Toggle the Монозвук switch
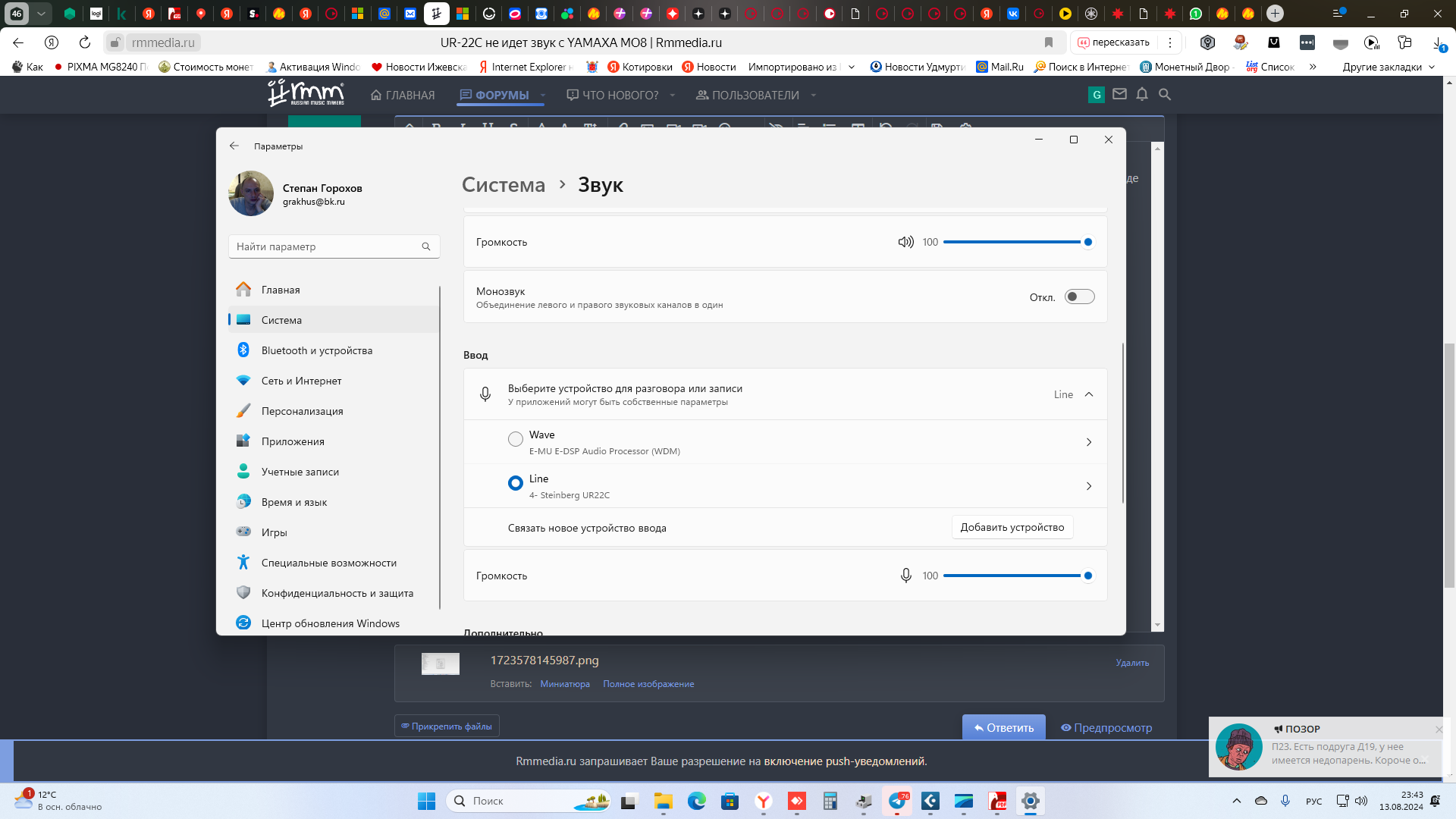Image resolution: width=1456 pixels, height=819 pixels. tap(1079, 297)
